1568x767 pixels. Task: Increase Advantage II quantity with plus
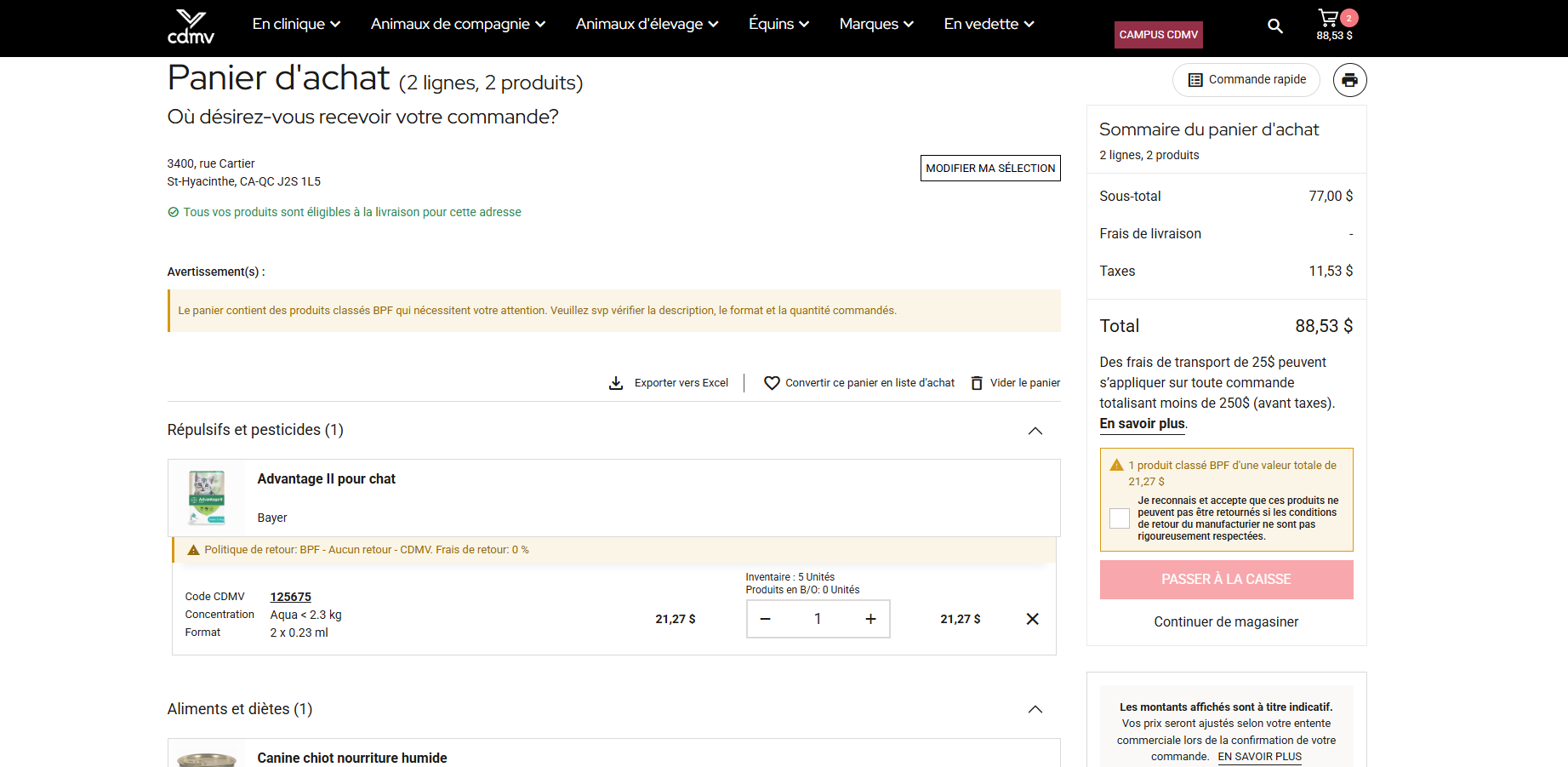coord(870,619)
